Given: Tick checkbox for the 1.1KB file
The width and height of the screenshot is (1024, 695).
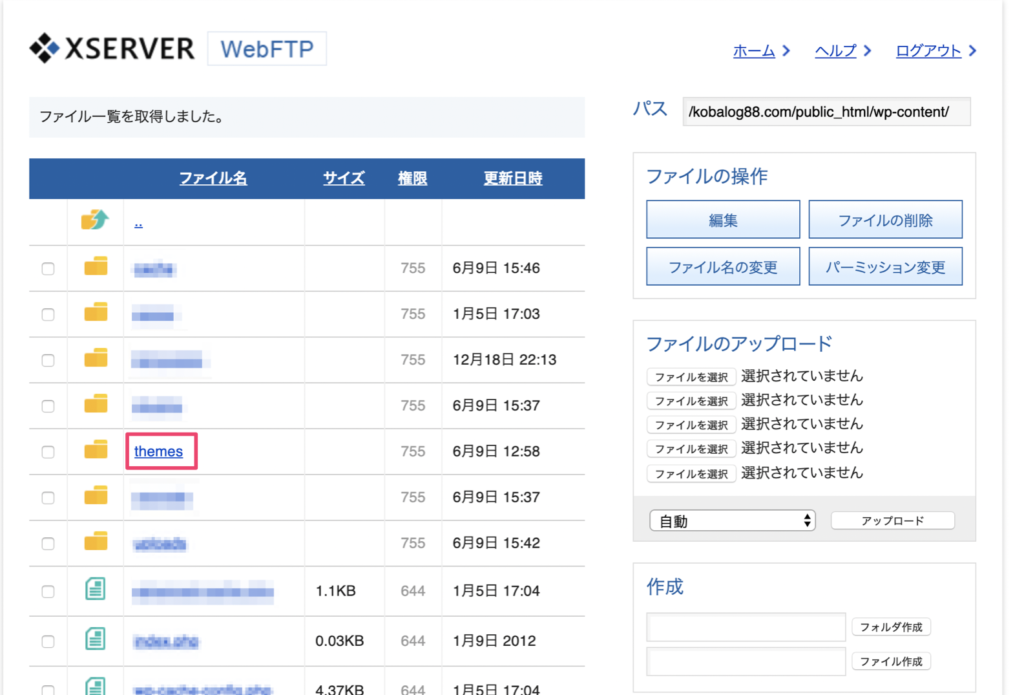Looking at the screenshot, I should coord(48,591).
